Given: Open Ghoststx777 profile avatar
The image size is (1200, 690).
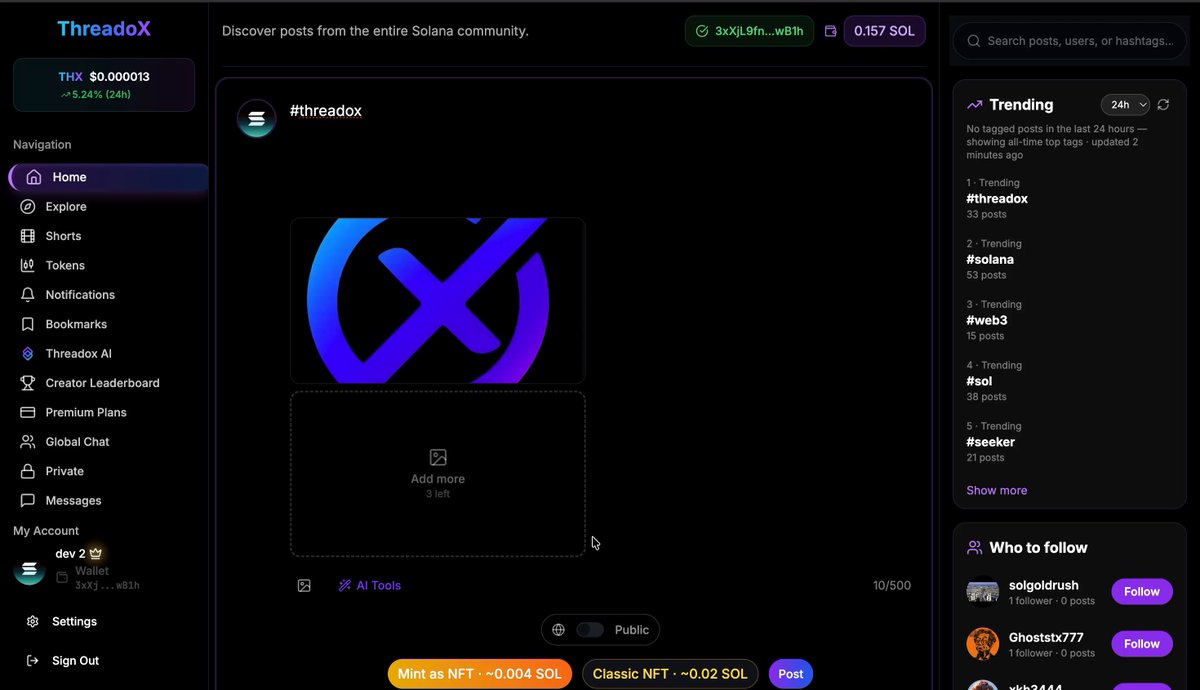Looking at the screenshot, I should [983, 644].
